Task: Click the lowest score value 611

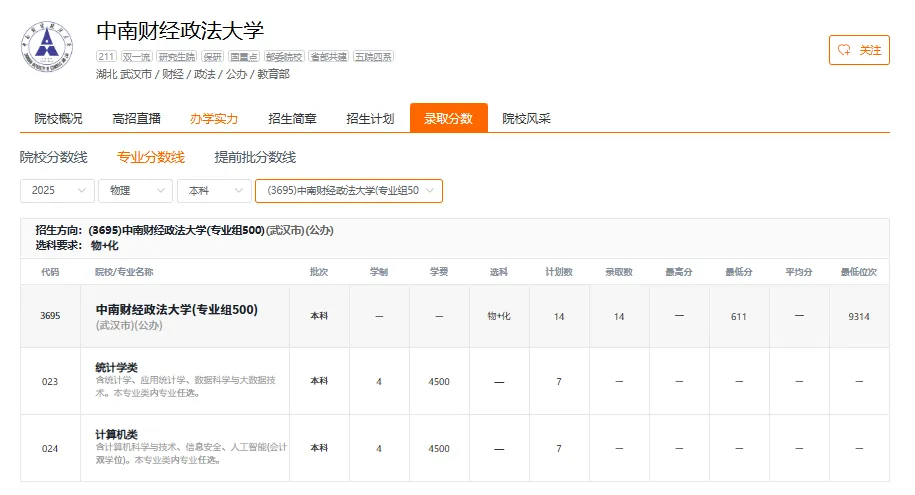Action: point(739,316)
